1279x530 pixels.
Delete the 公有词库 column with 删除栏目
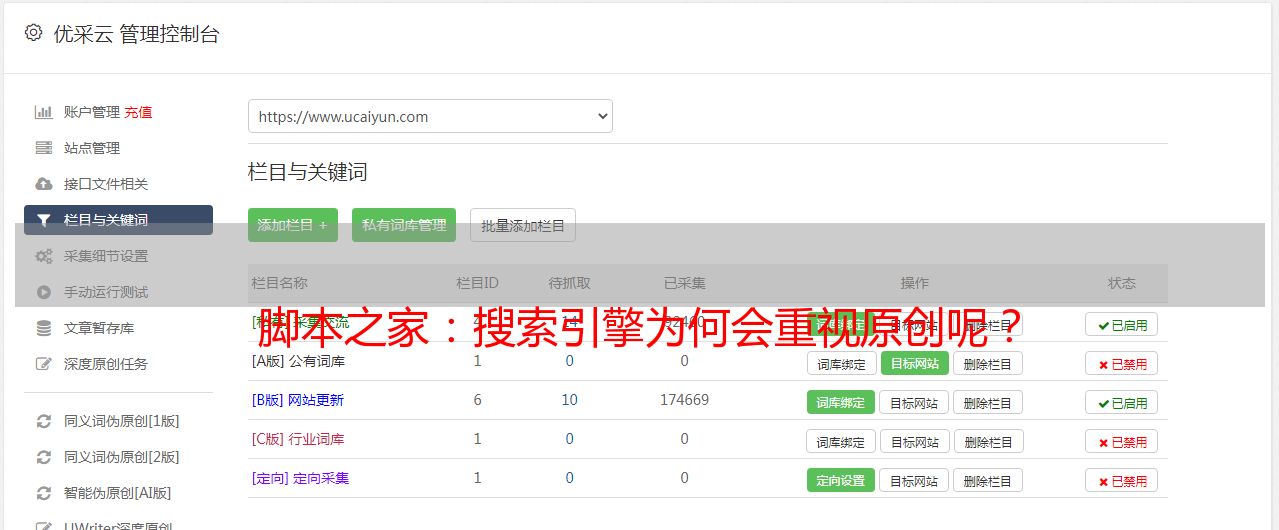coord(988,363)
